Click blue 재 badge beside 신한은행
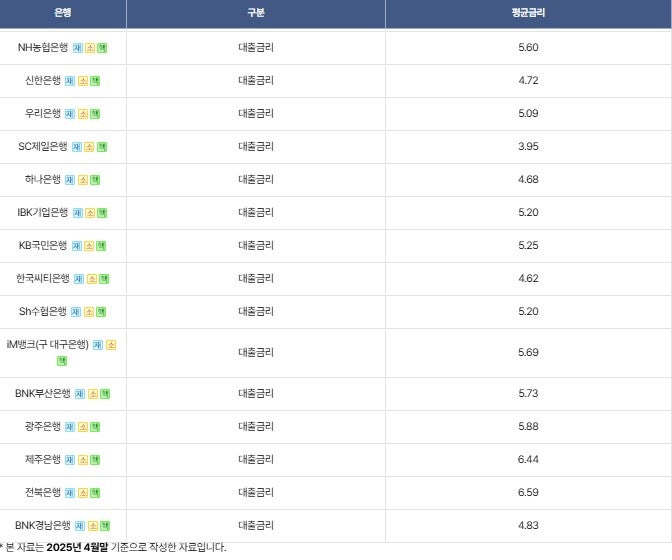Viewport: 672px width, 560px height. click(70, 81)
